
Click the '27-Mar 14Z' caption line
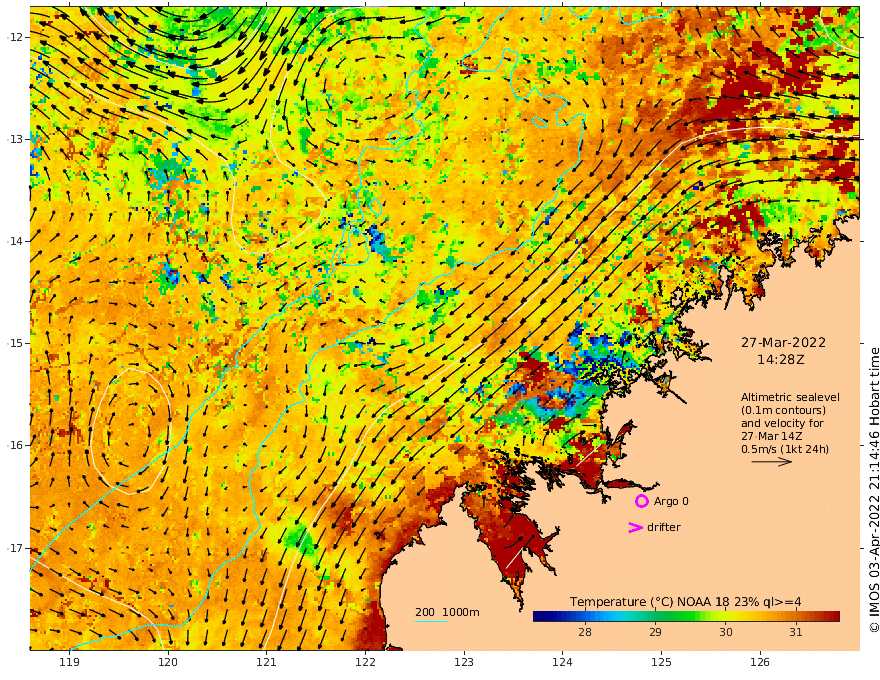[x=771, y=436]
